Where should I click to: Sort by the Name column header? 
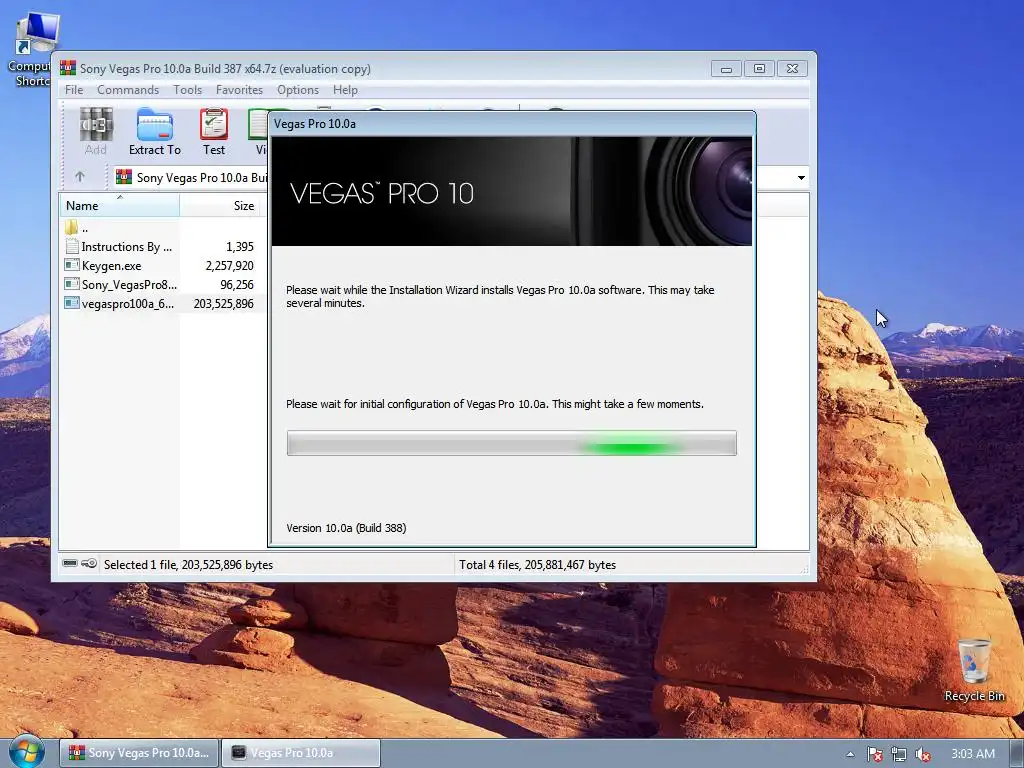click(x=120, y=205)
